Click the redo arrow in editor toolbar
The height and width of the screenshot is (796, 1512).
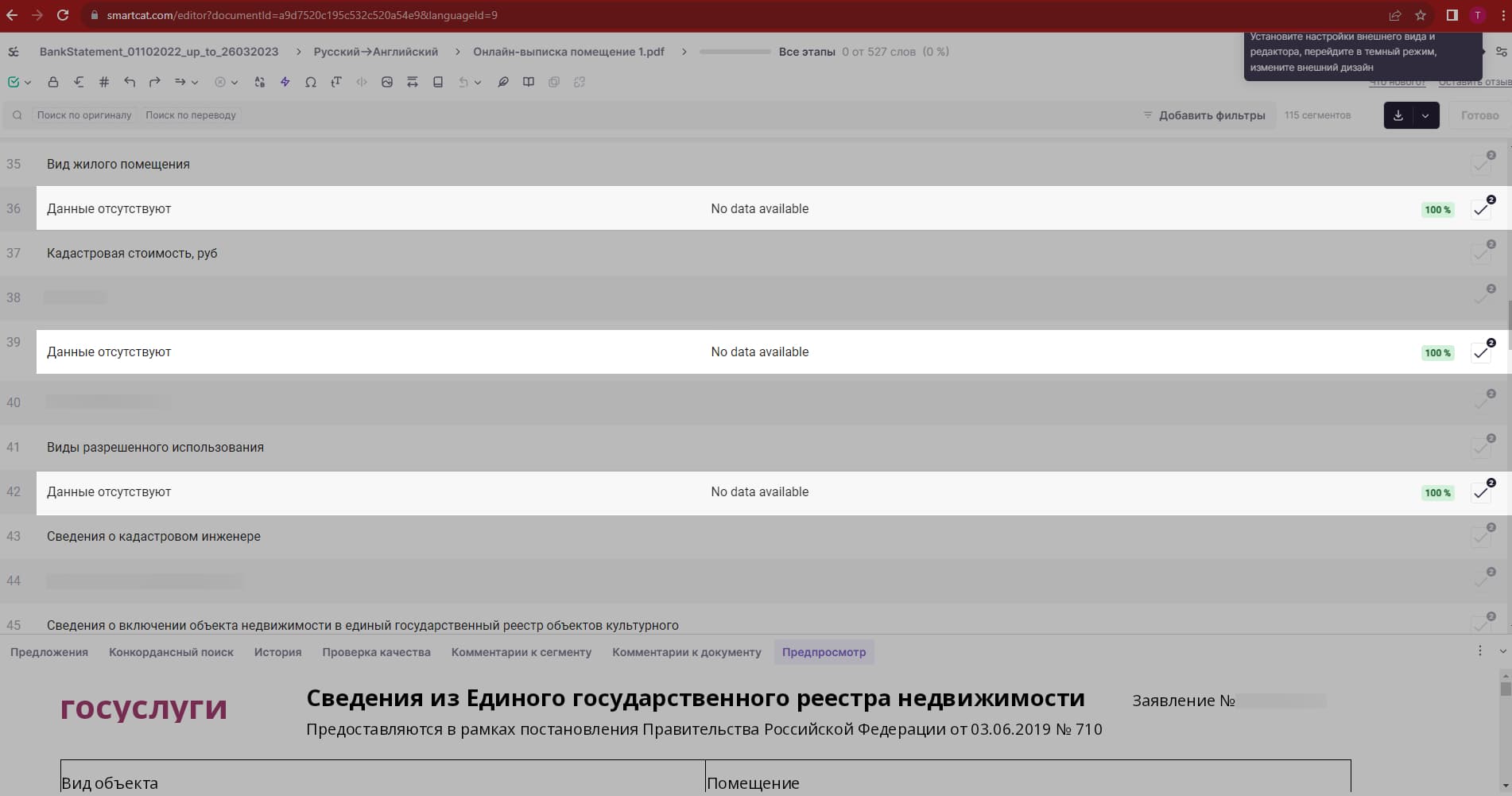pos(155,82)
